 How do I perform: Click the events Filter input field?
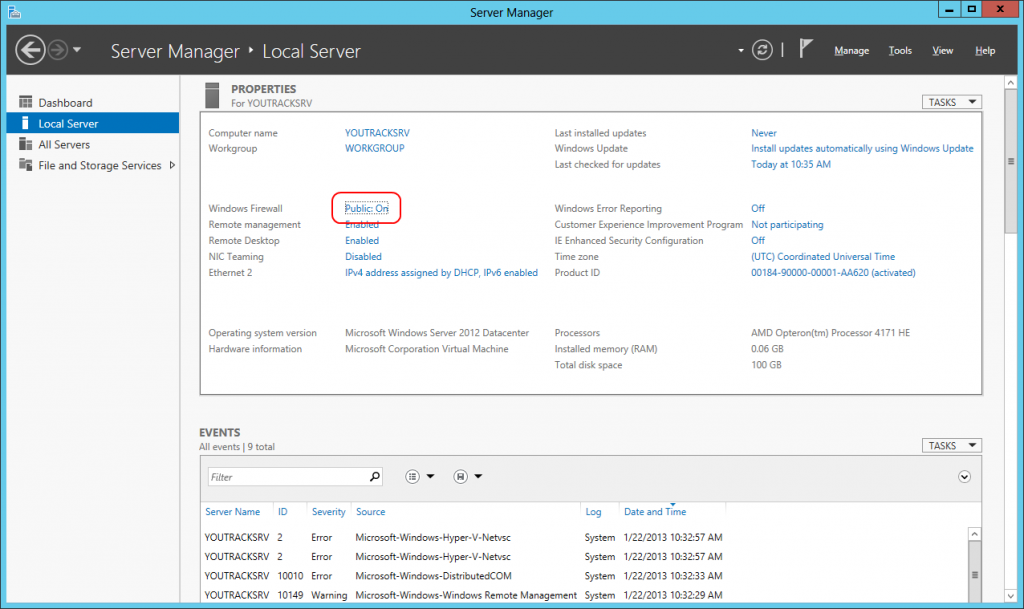click(287, 477)
